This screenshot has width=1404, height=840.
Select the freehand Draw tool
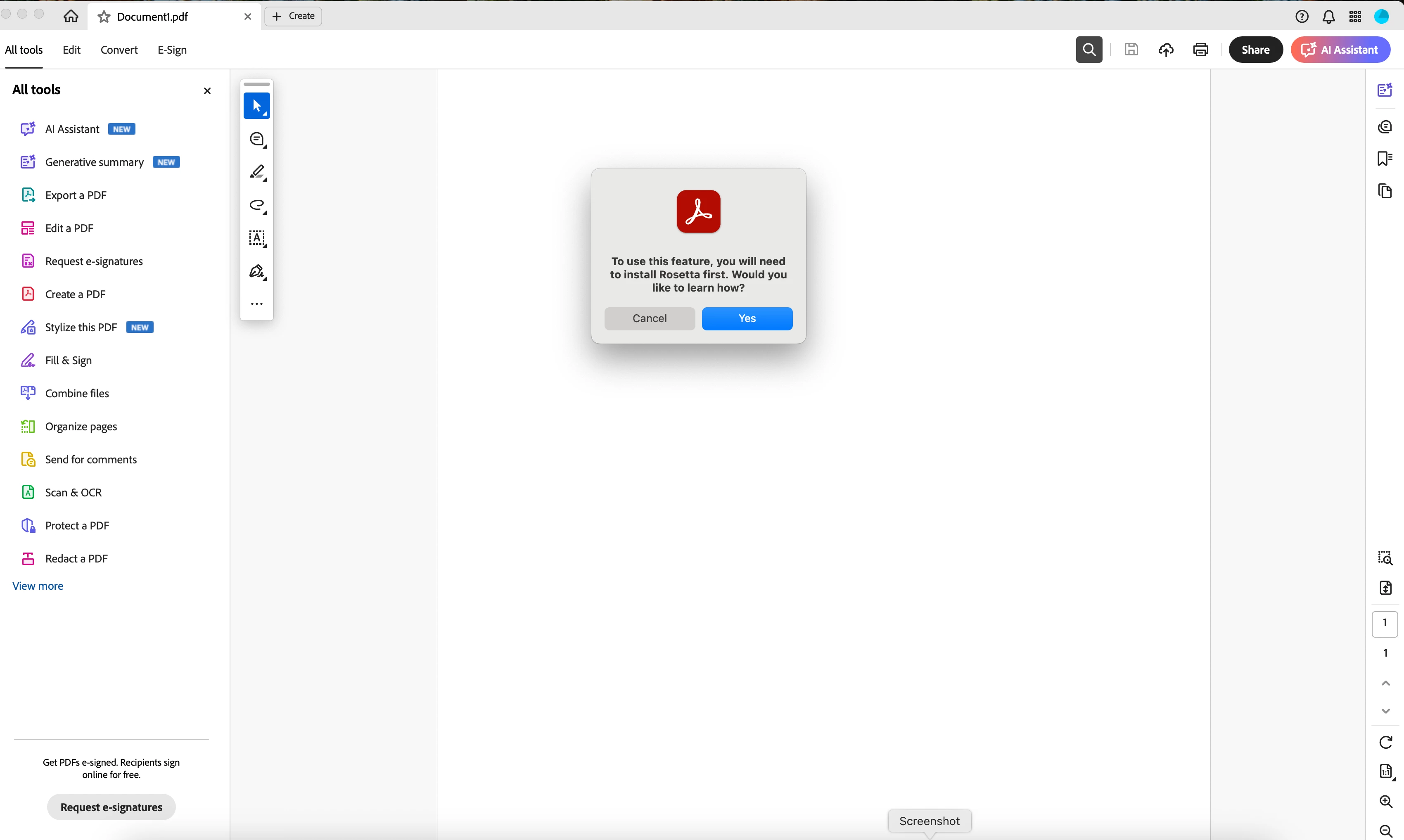pyautogui.click(x=257, y=205)
